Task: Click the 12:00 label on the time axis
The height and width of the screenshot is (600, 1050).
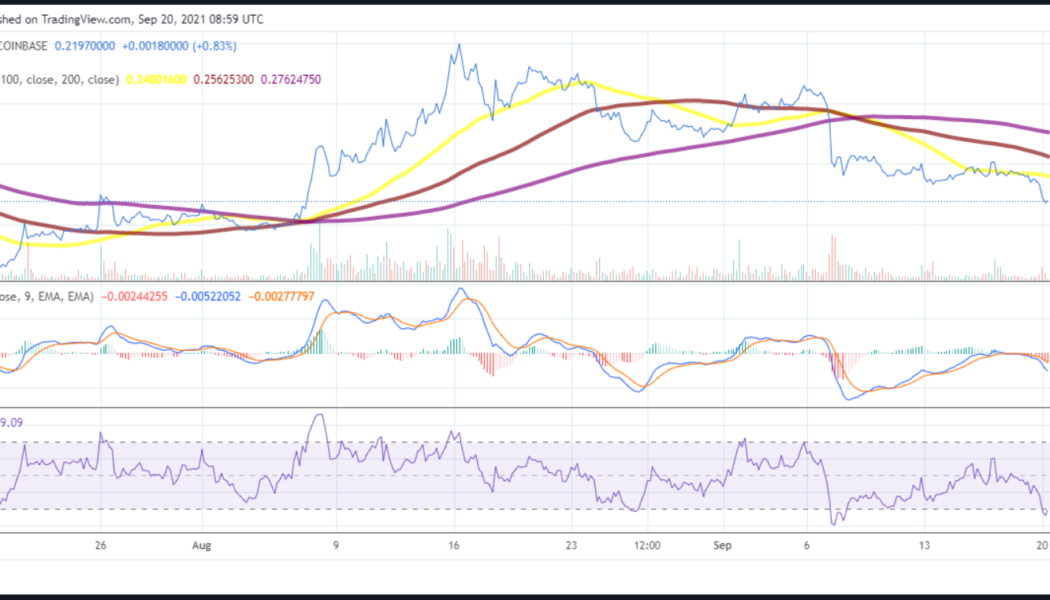Action: [x=647, y=546]
